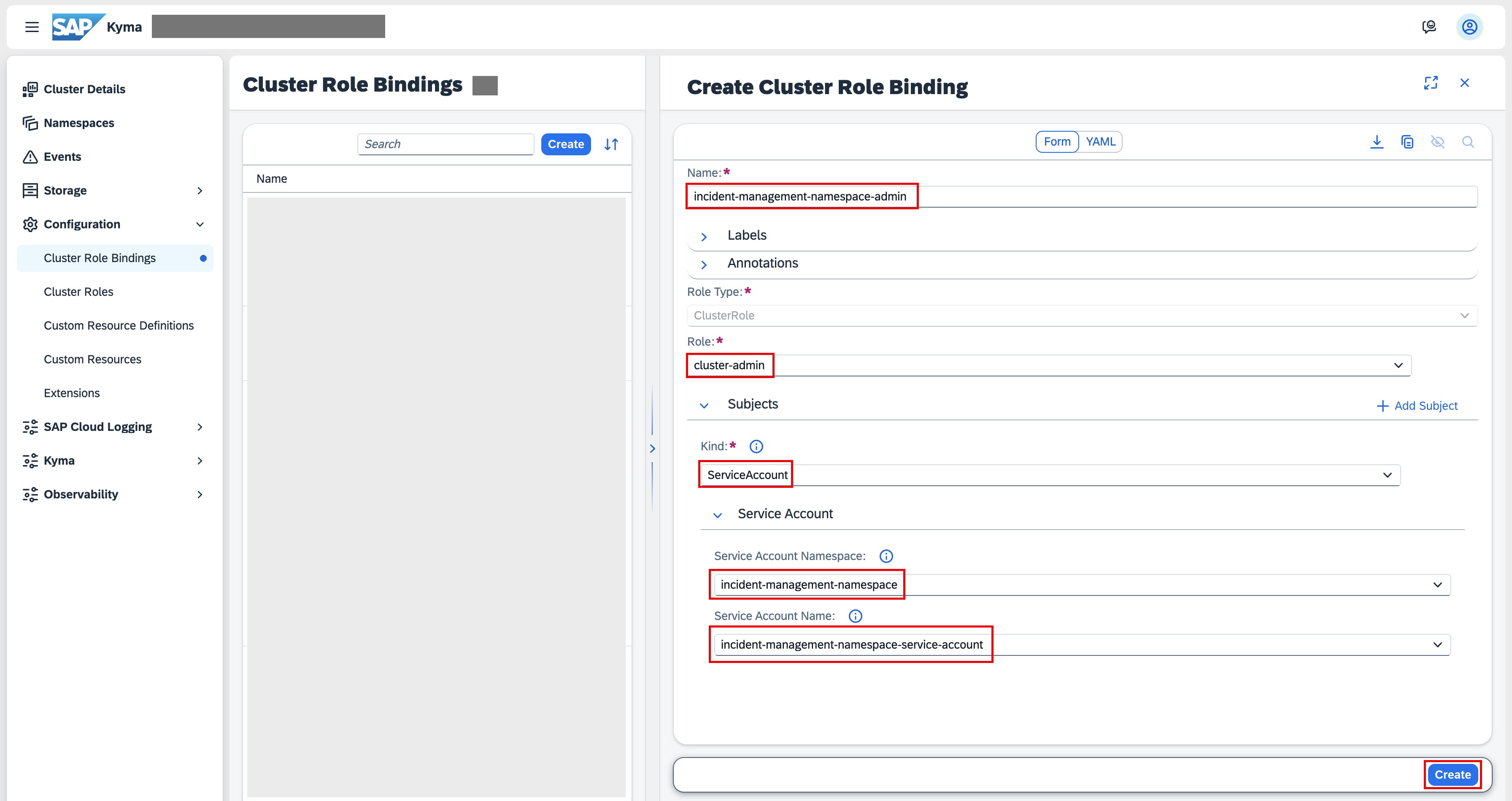Switch the editor to the Form tab
Screen dimensions: 1512x801
1057,142
